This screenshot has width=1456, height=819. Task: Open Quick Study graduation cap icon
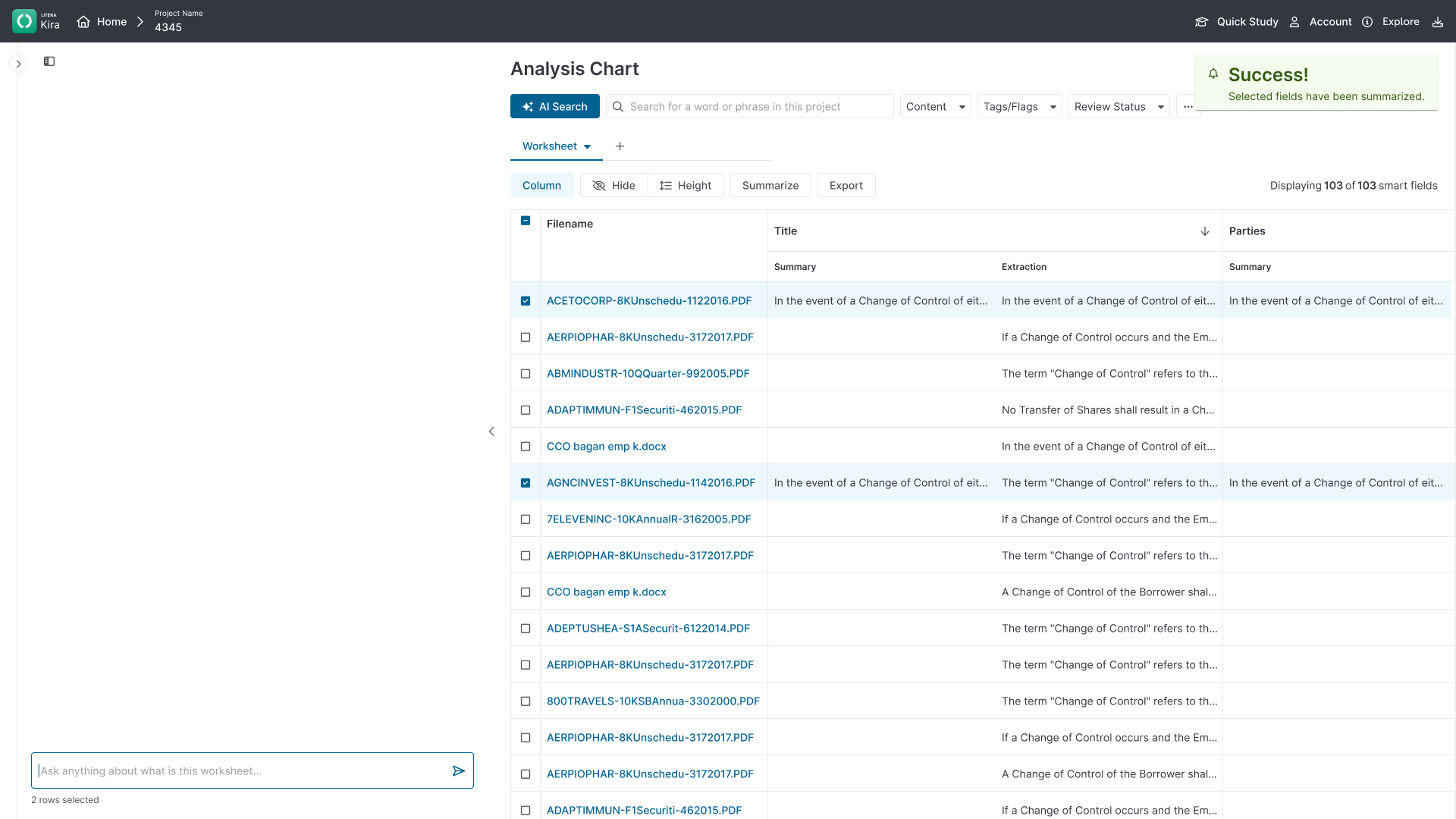[1201, 22]
